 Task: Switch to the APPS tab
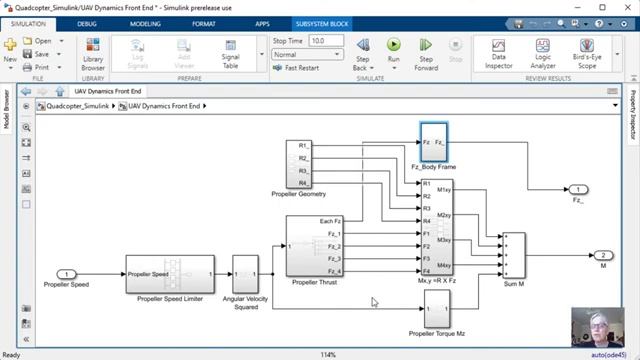click(262, 24)
